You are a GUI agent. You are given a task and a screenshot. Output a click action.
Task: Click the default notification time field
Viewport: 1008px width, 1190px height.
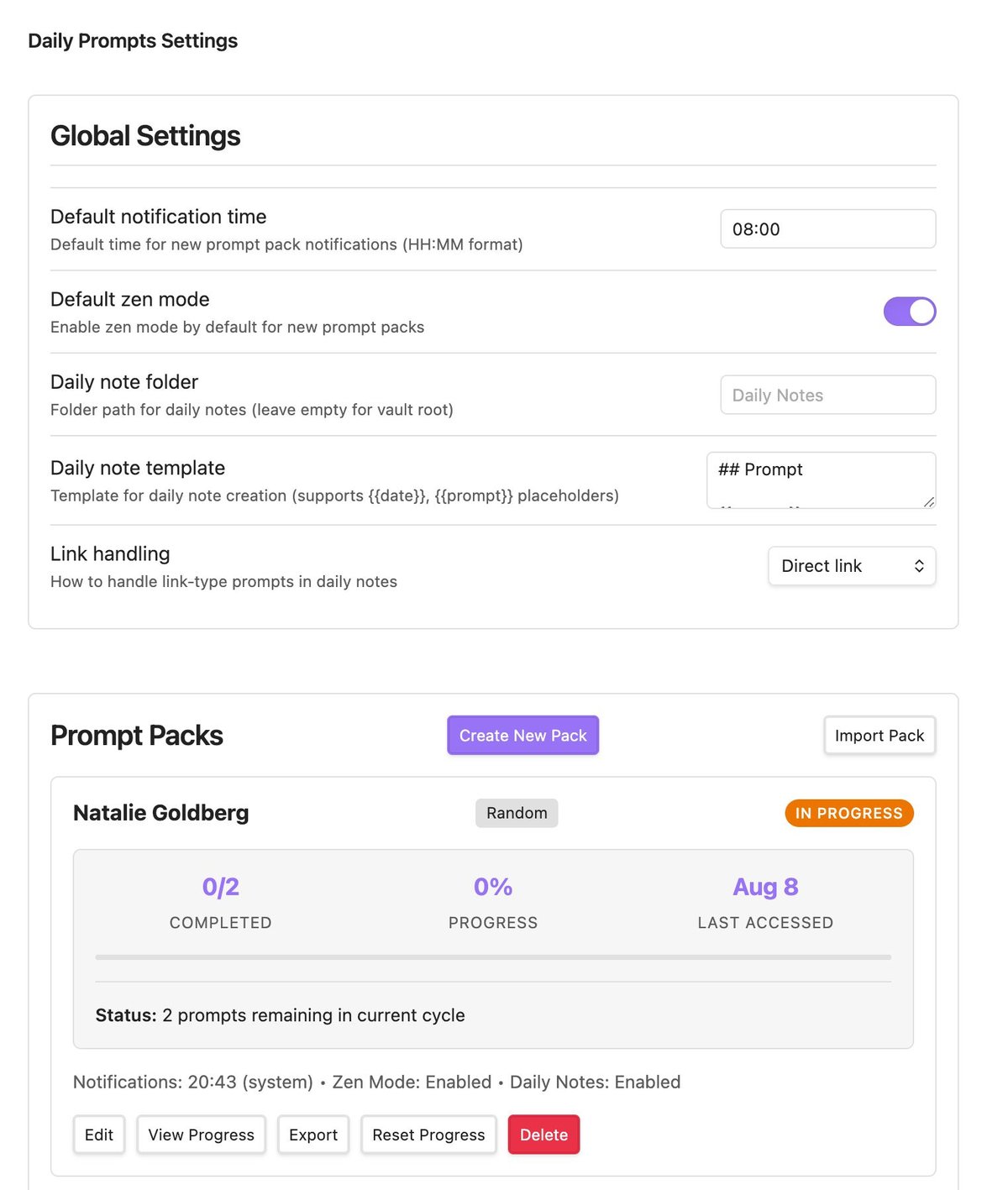click(x=827, y=228)
